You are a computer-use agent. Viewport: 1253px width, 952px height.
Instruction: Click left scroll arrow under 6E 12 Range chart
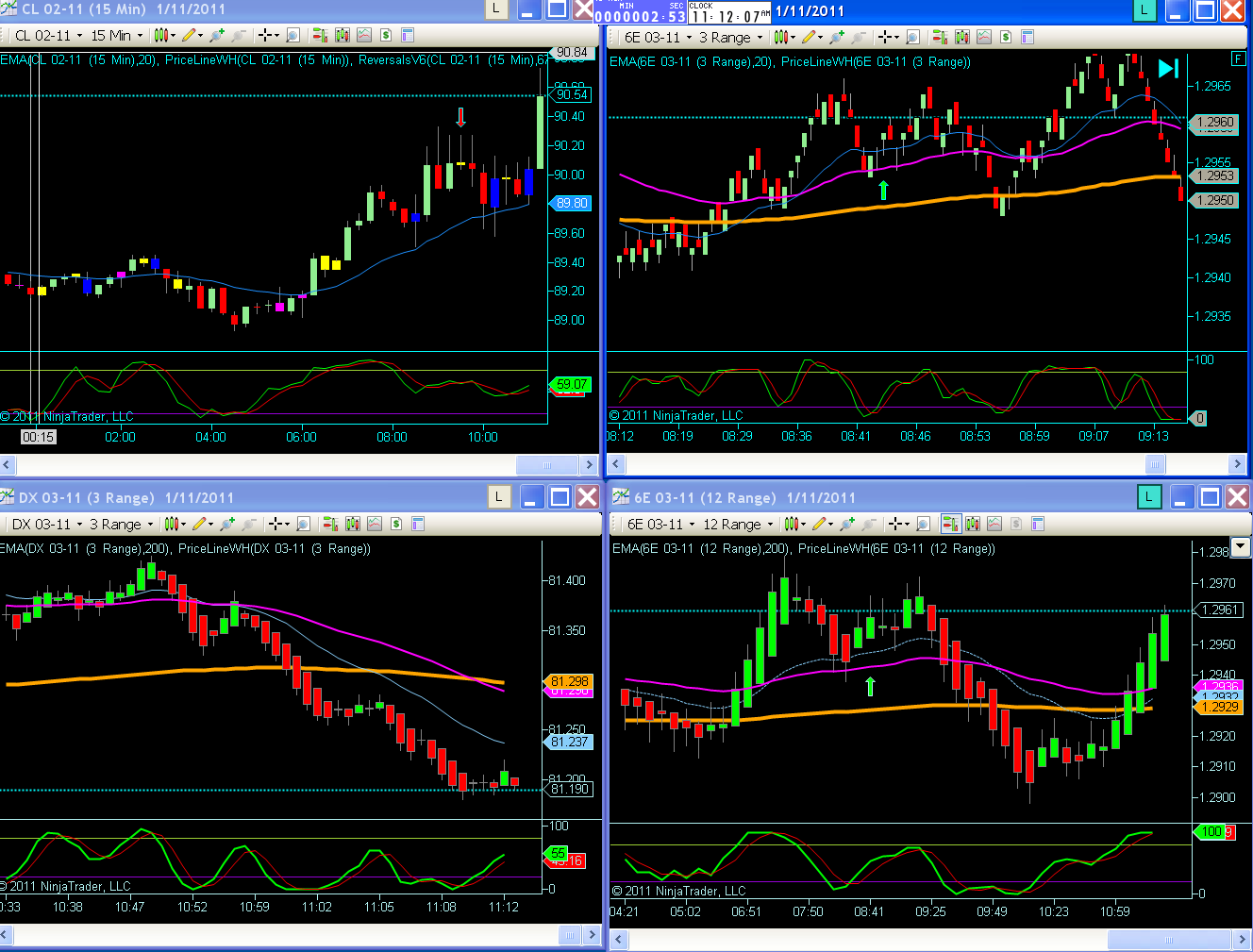point(619,940)
